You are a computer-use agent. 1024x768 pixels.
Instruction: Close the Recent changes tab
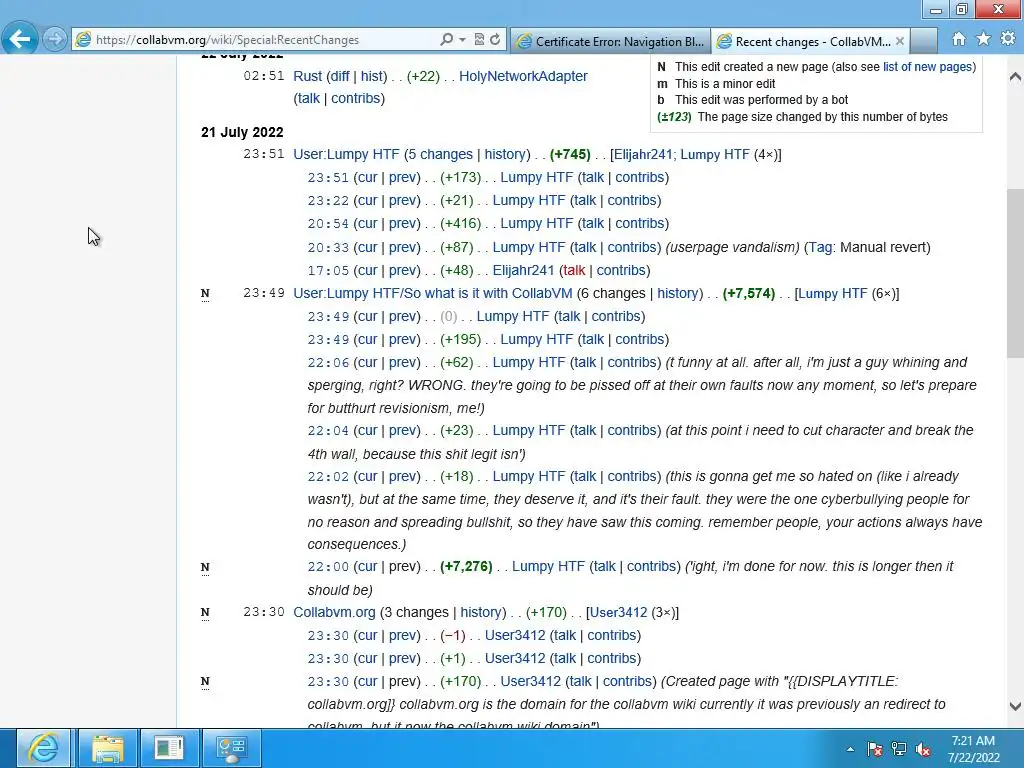pos(900,41)
